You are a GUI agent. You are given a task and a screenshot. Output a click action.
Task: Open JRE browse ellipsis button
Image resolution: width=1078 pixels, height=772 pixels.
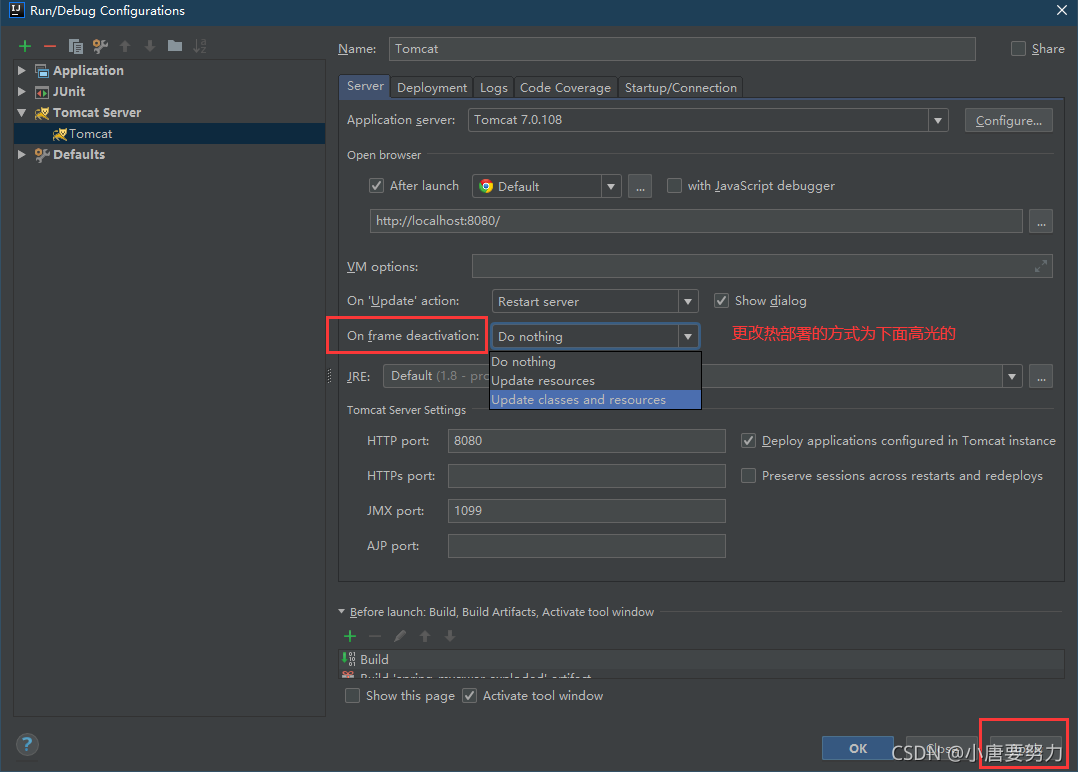coord(1041,376)
